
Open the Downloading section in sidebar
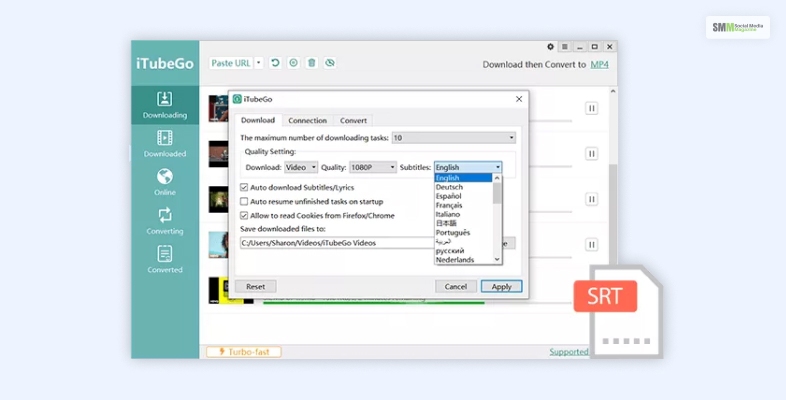click(165, 105)
